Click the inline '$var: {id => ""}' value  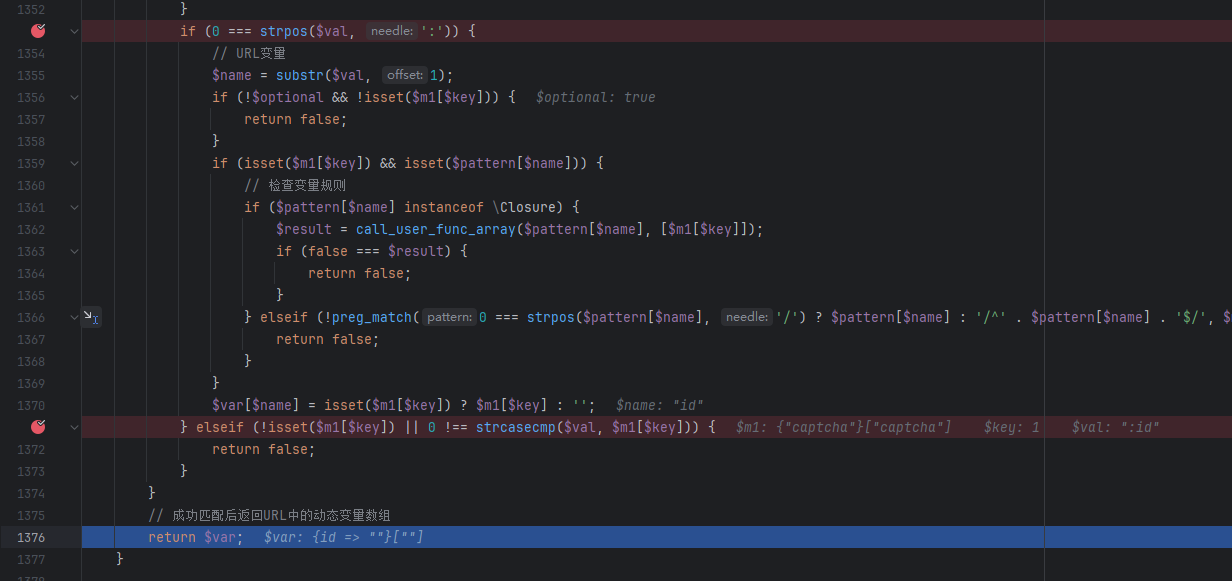(345, 537)
